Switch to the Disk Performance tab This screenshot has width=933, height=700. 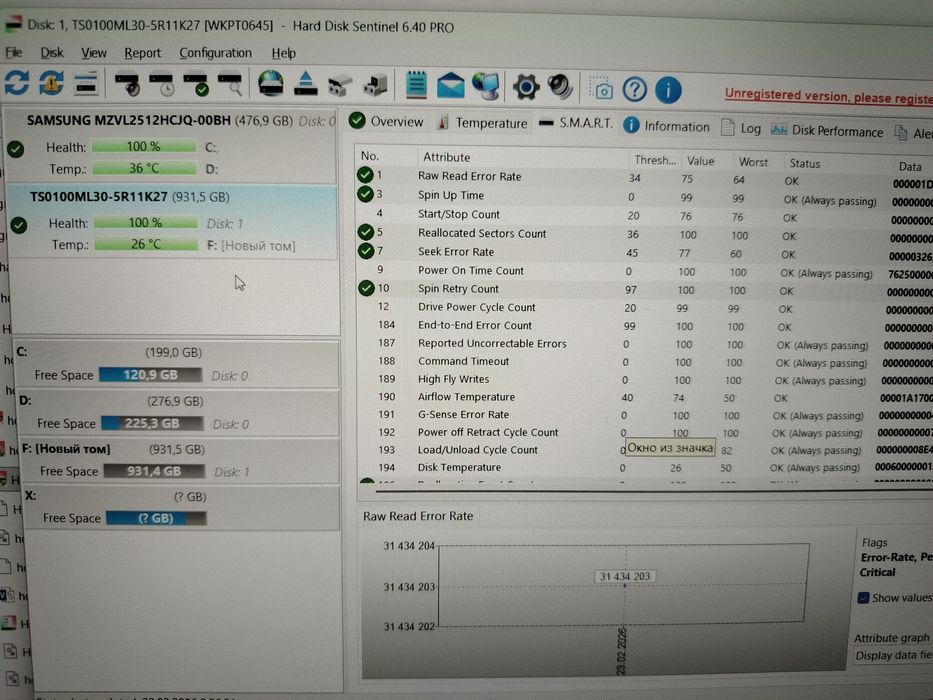(x=827, y=131)
